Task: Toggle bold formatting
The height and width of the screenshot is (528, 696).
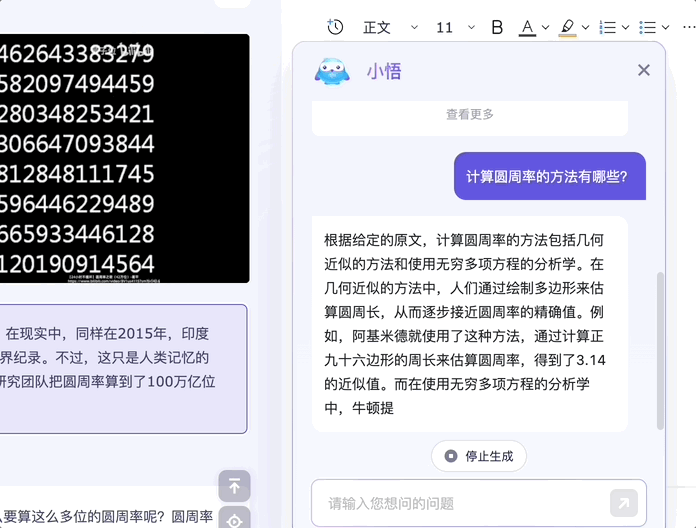Action: [x=497, y=28]
